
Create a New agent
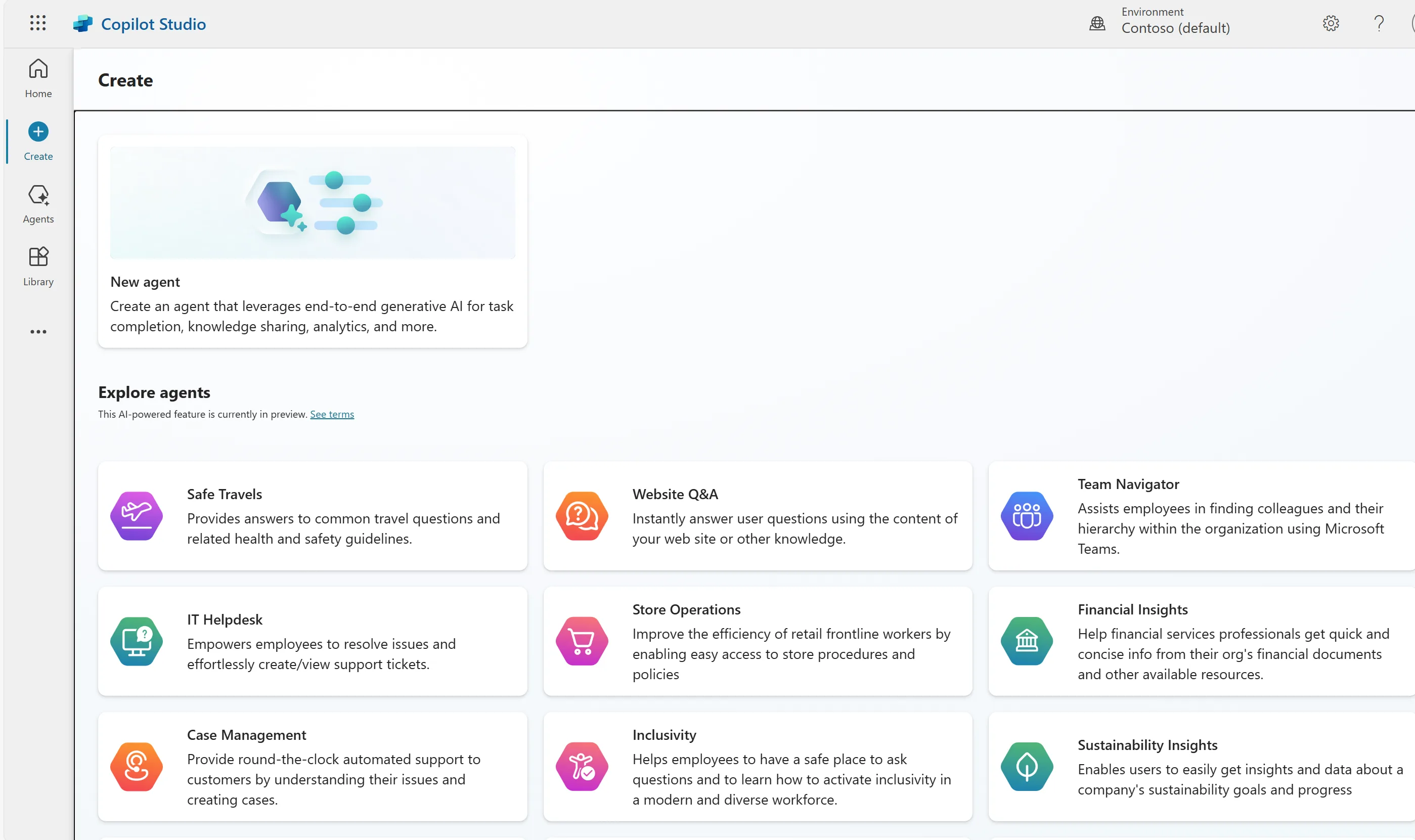click(x=312, y=241)
